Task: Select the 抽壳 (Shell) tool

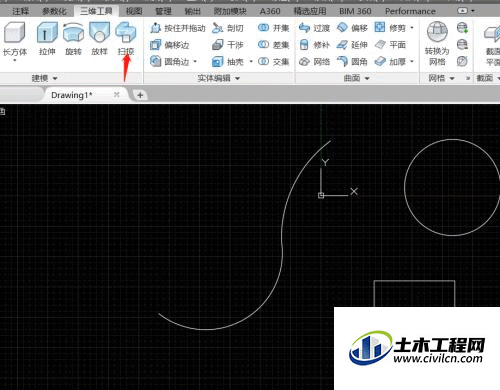Action: (x=228, y=61)
